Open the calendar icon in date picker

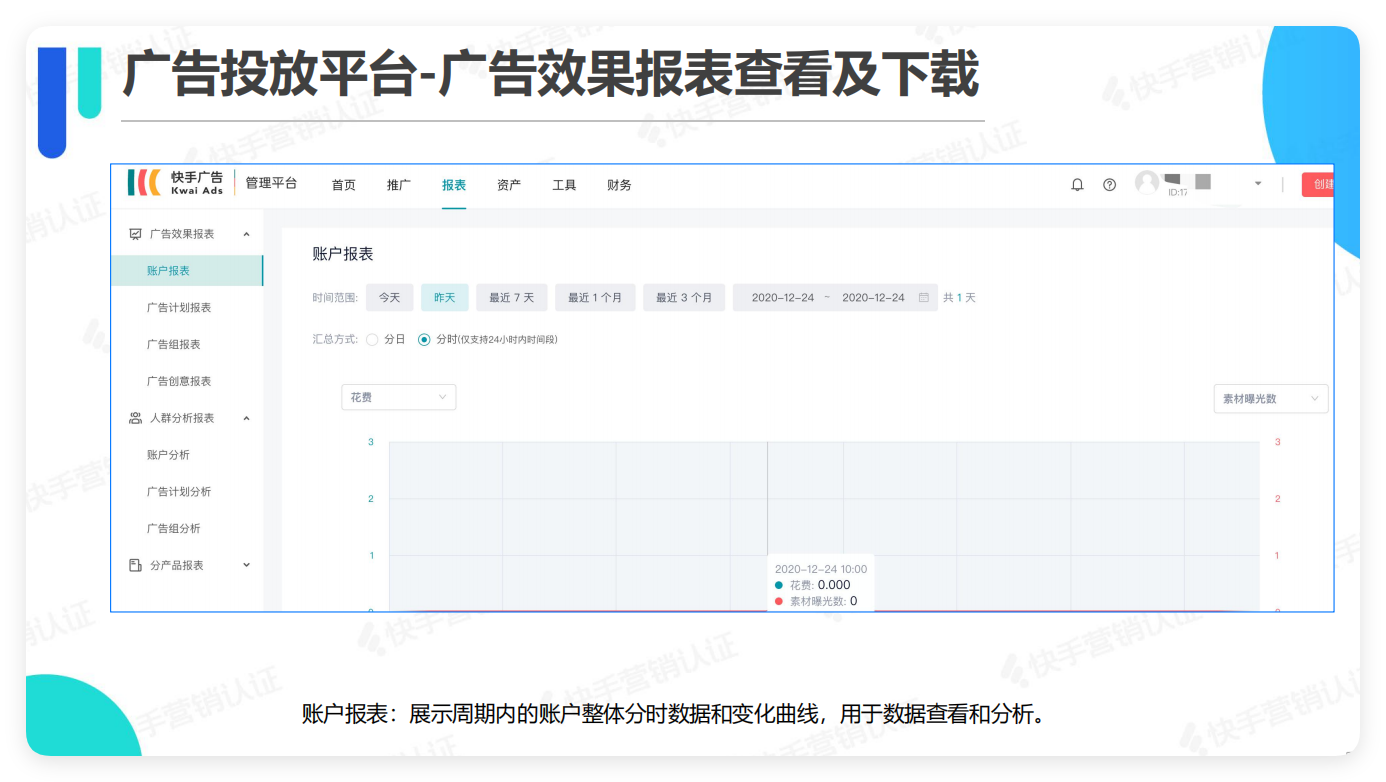(923, 297)
